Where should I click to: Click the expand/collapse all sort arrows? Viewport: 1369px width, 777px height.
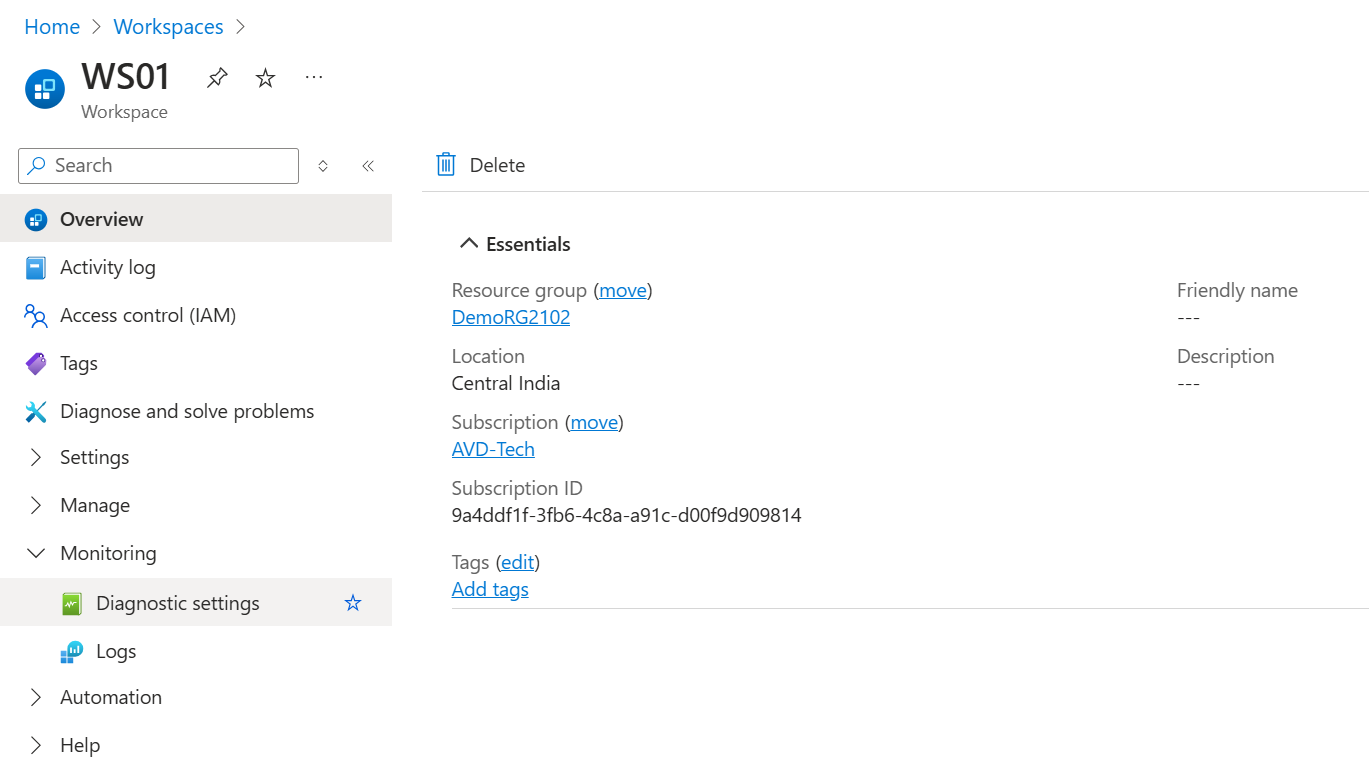click(x=323, y=166)
